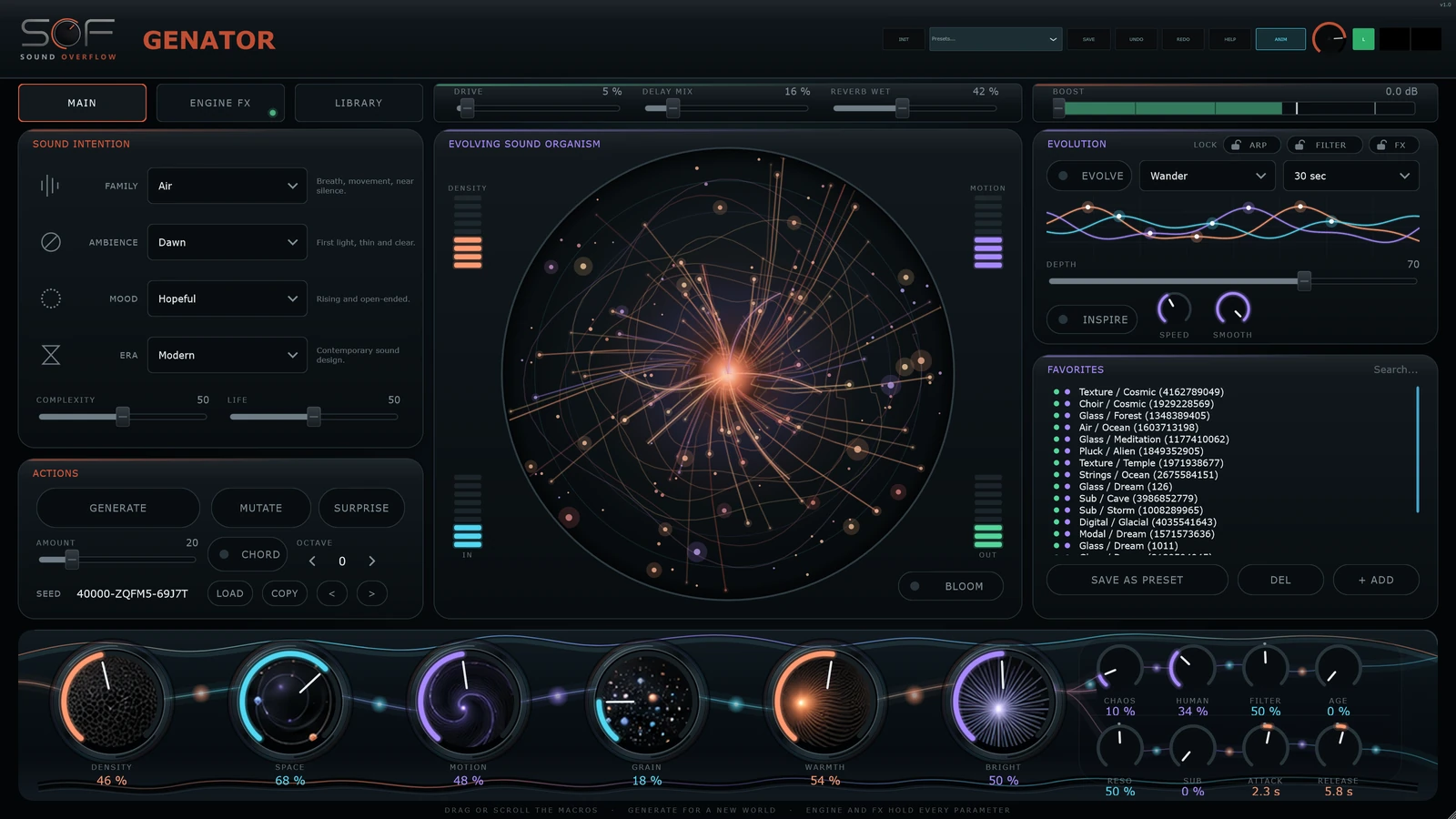
Task: Click the favorites Search field
Action: (1395, 369)
